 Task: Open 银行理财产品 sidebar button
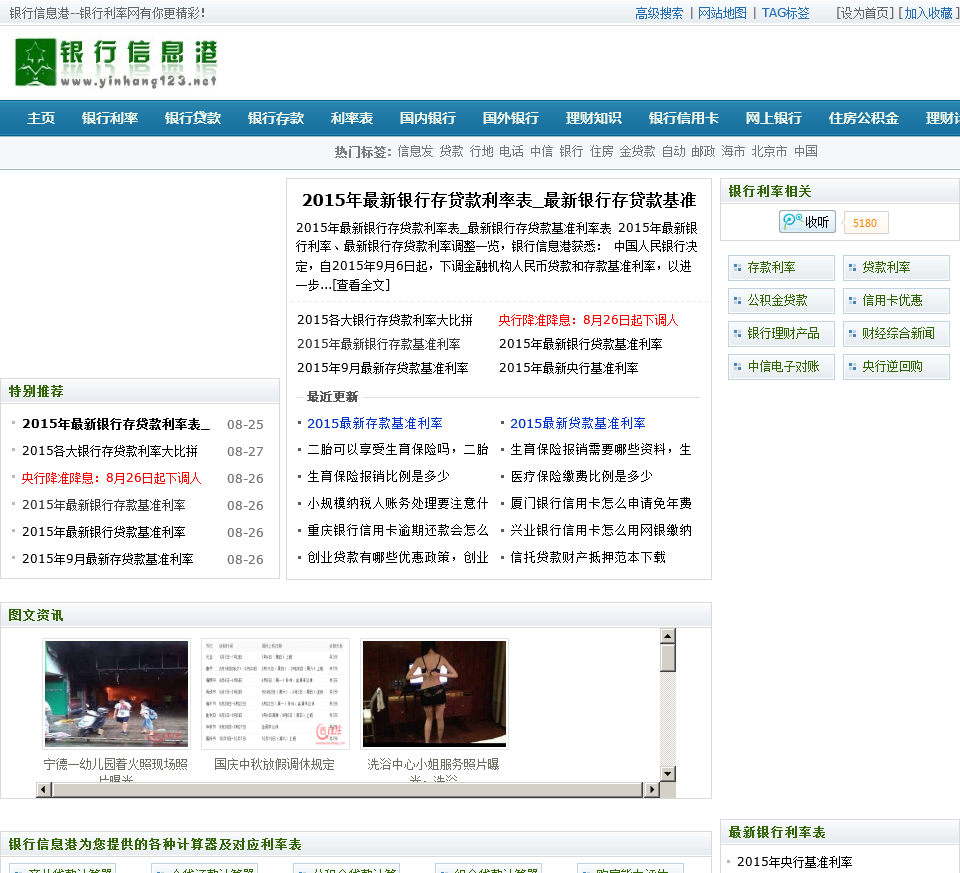pos(781,334)
